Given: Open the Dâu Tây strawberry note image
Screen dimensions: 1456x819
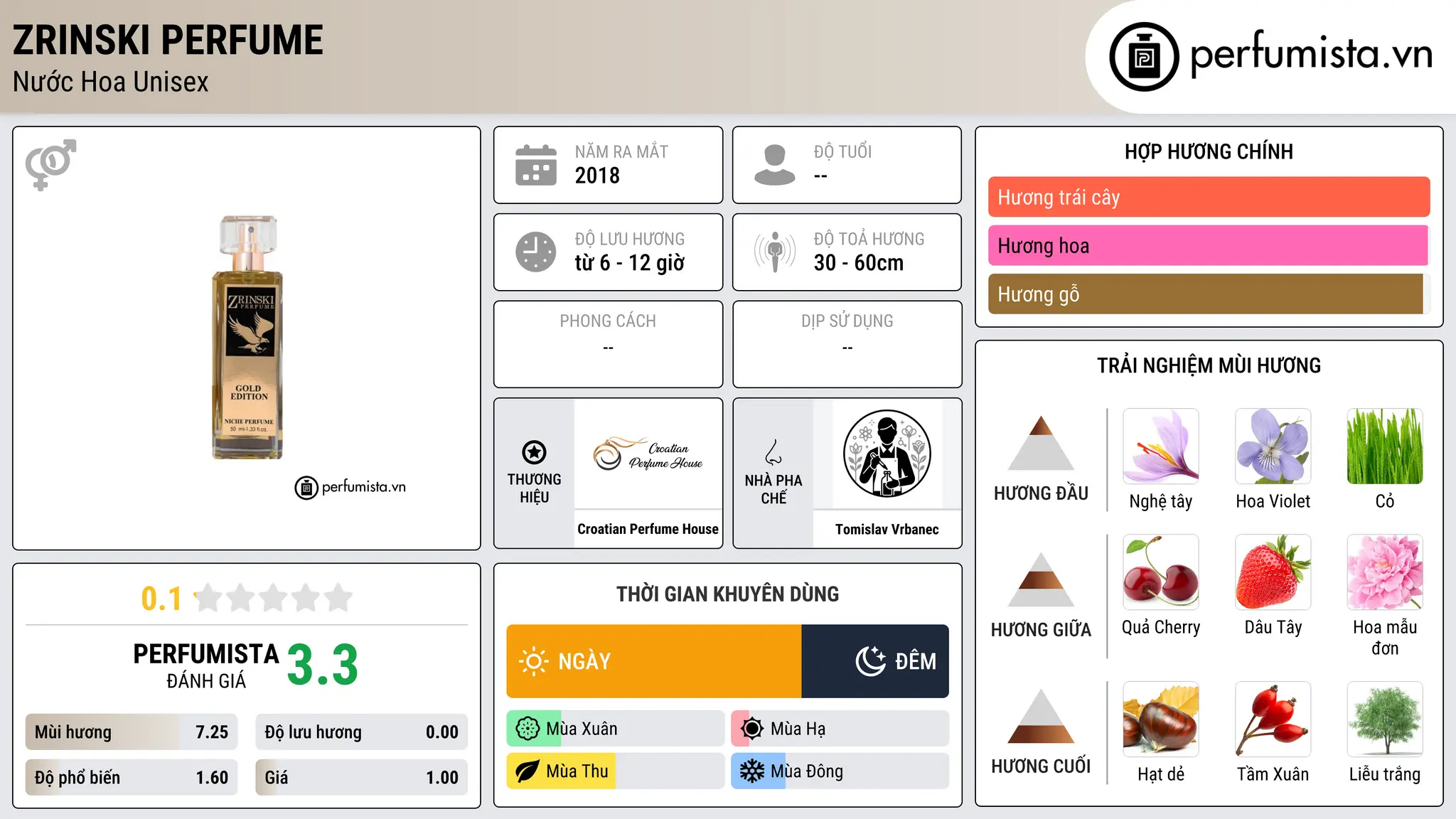Looking at the screenshot, I should [x=1273, y=572].
